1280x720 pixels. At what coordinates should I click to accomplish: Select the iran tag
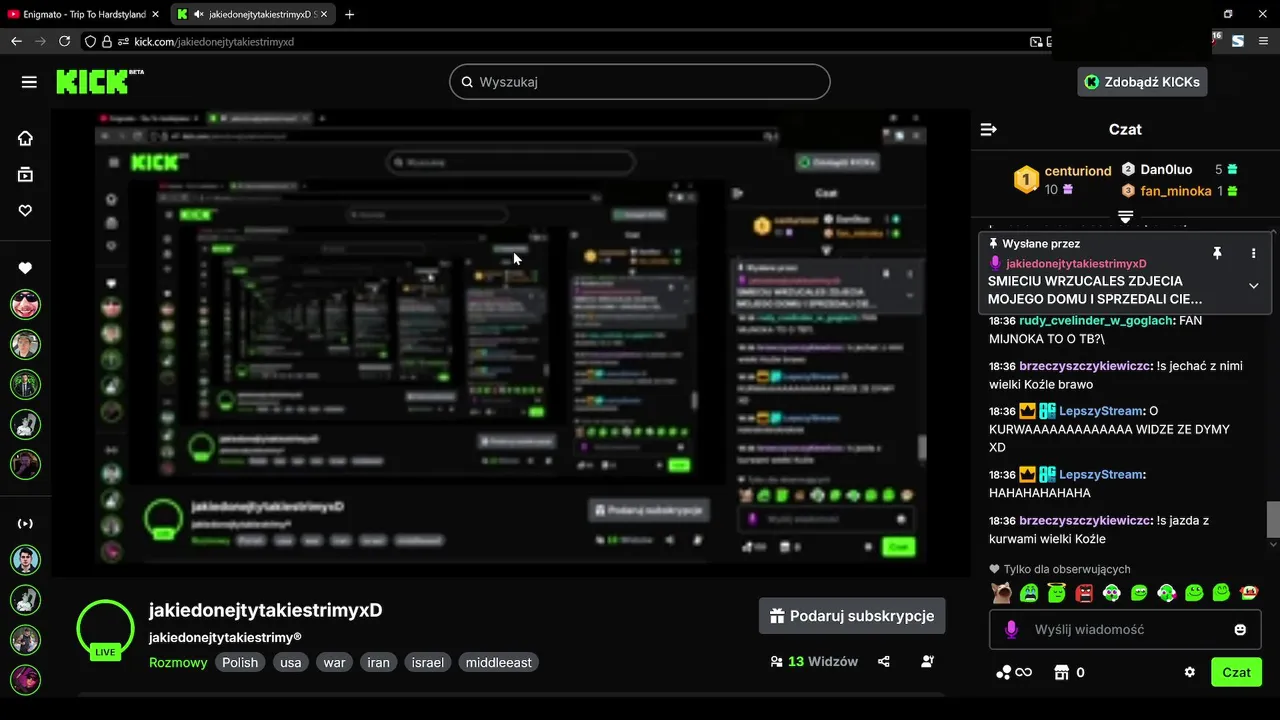(378, 662)
